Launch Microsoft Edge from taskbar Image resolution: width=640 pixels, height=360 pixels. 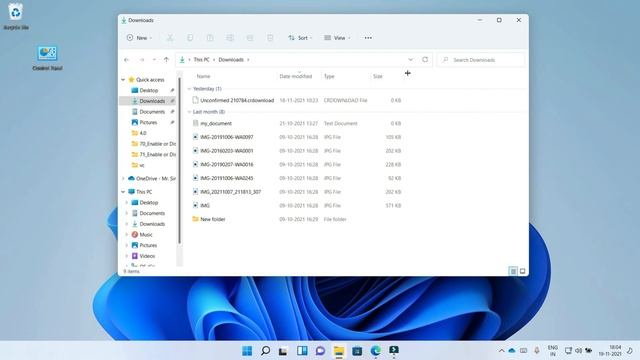click(376, 351)
